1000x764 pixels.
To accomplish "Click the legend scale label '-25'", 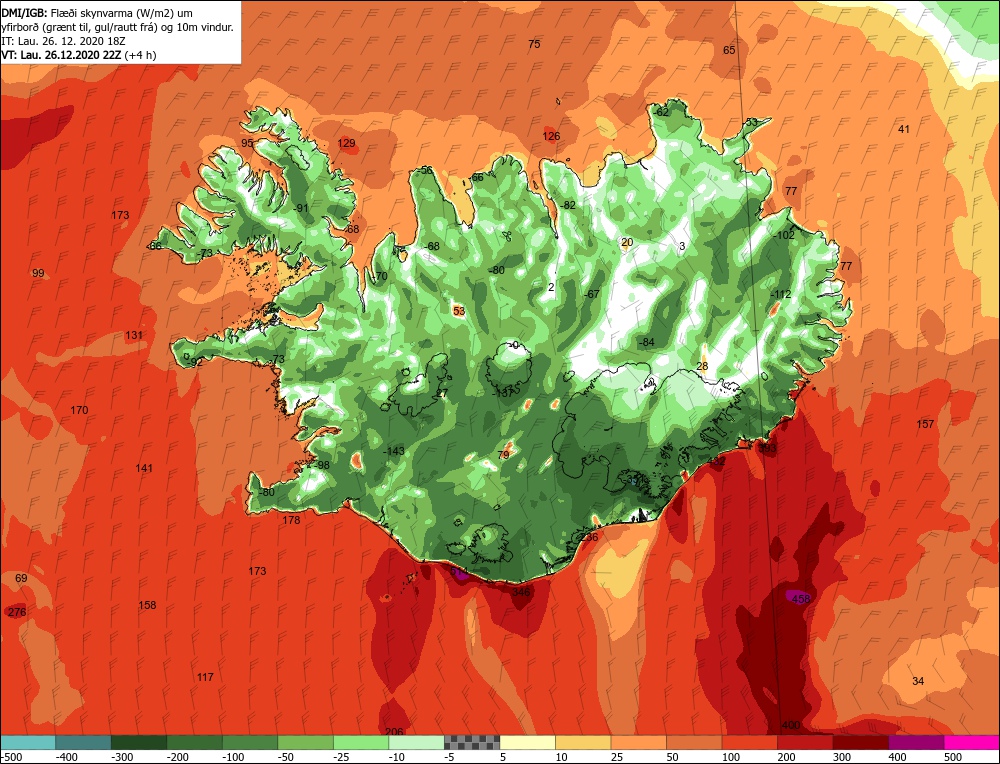I will point(342,757).
